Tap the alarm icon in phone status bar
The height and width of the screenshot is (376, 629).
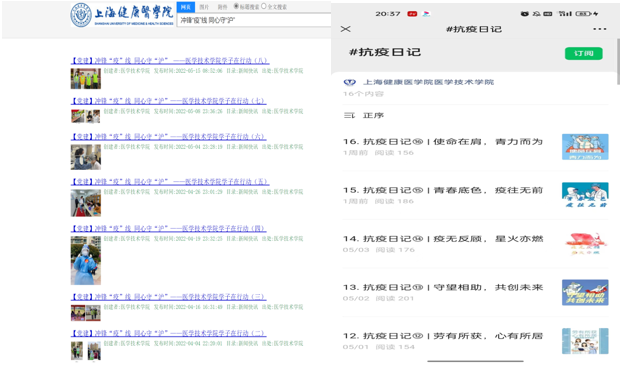(524, 14)
